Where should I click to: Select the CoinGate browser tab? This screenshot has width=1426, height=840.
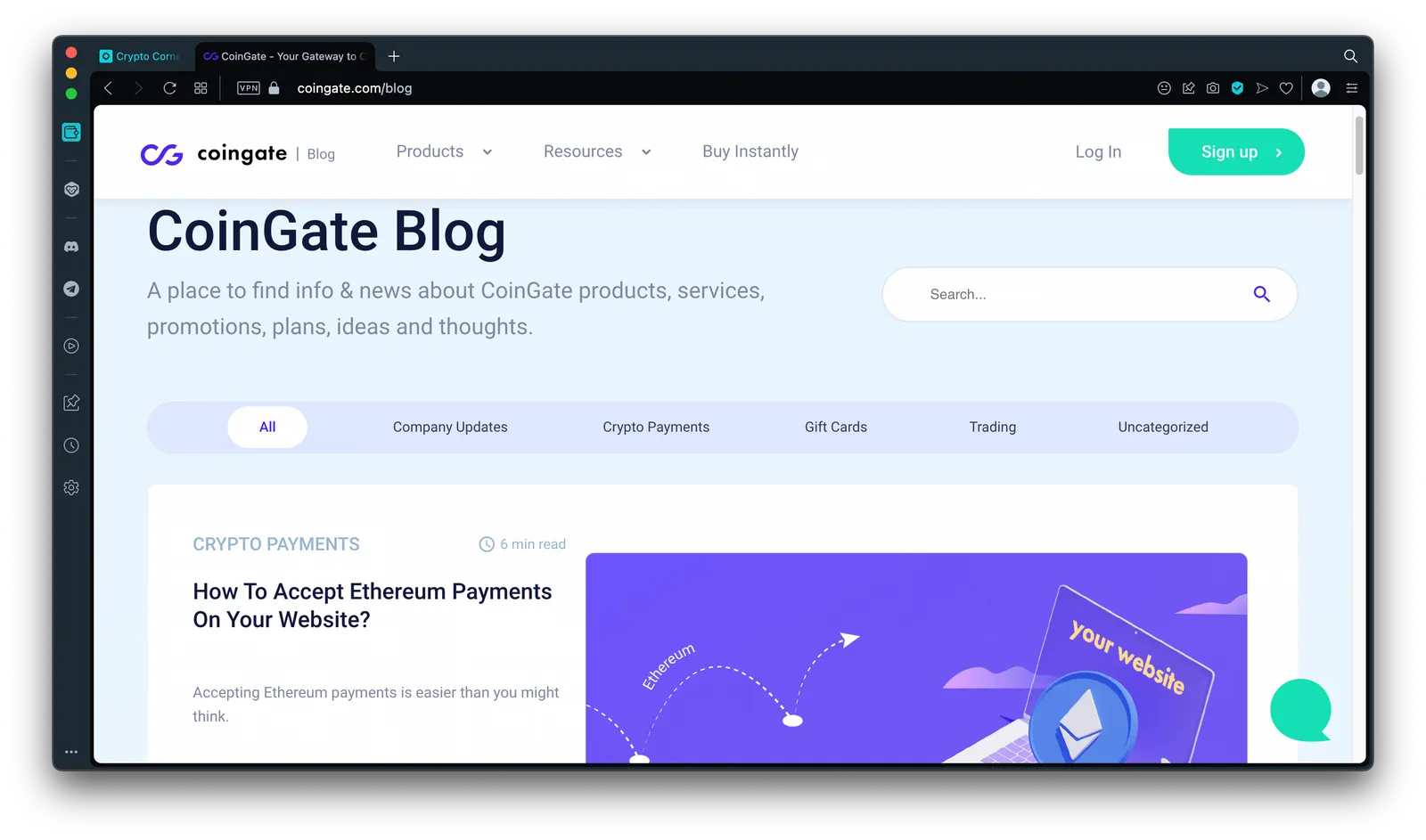[285, 56]
